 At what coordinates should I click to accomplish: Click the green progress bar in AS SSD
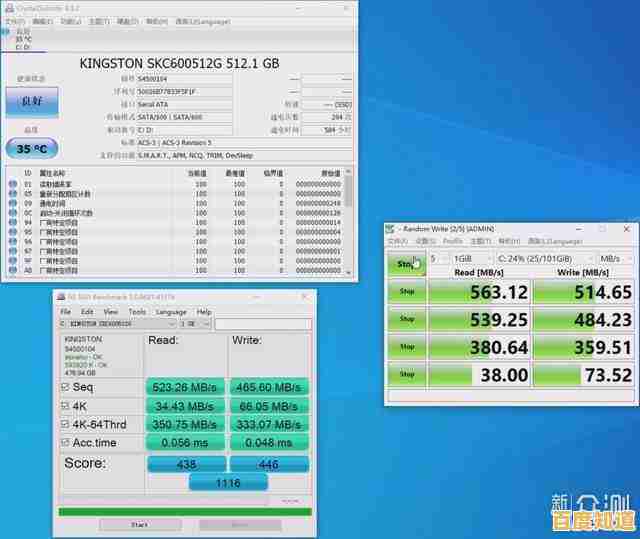[185, 512]
